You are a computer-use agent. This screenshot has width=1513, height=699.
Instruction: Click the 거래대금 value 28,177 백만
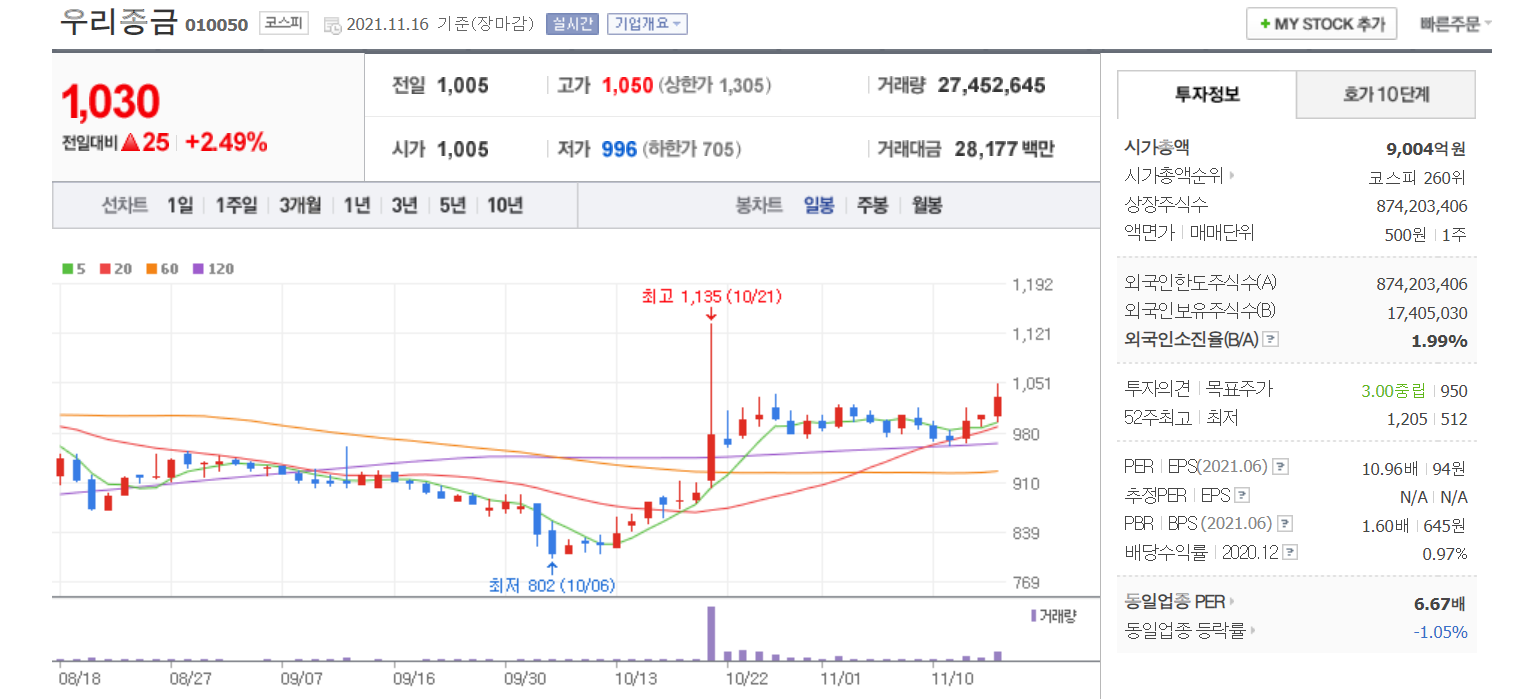click(1005, 149)
